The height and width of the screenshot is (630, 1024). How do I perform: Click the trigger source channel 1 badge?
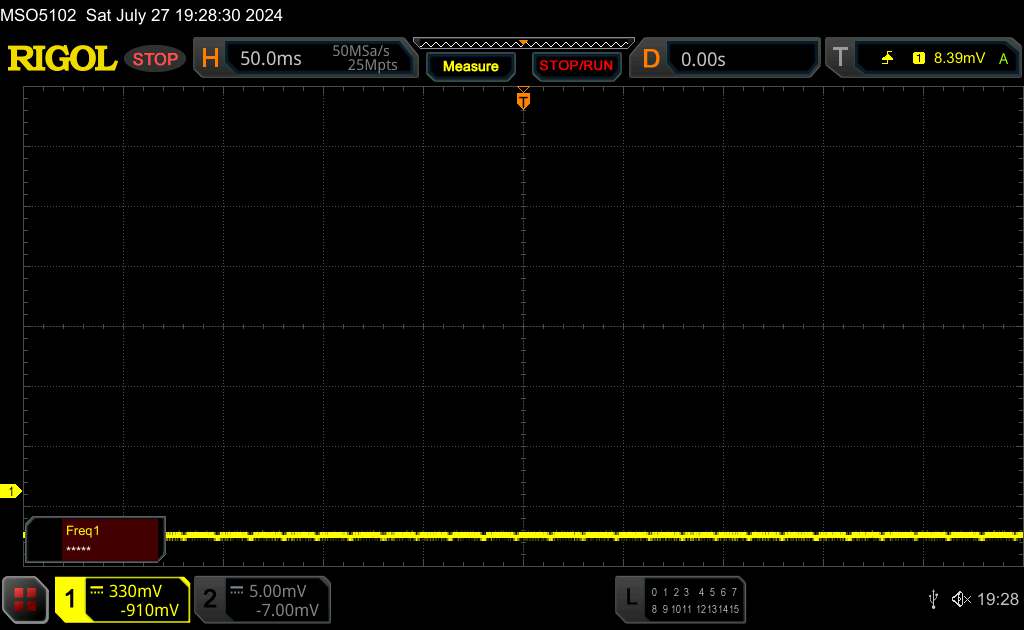click(919, 59)
